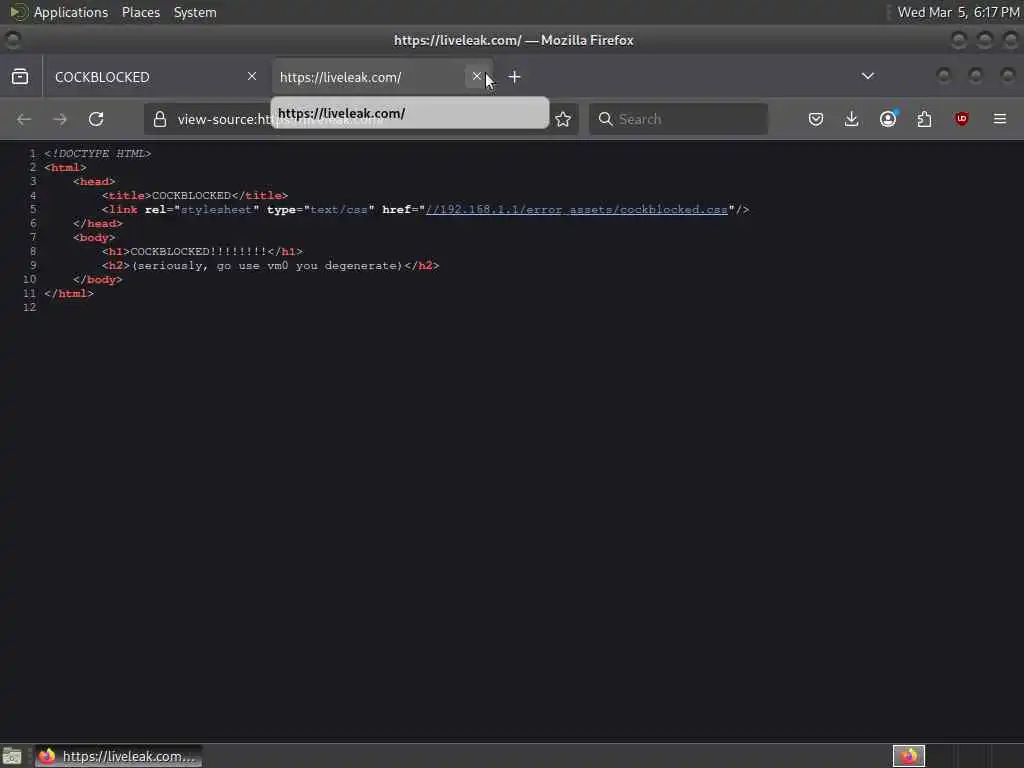This screenshot has width=1024, height=768.
Task: Click the padlock site info icon
Action: coord(160,120)
